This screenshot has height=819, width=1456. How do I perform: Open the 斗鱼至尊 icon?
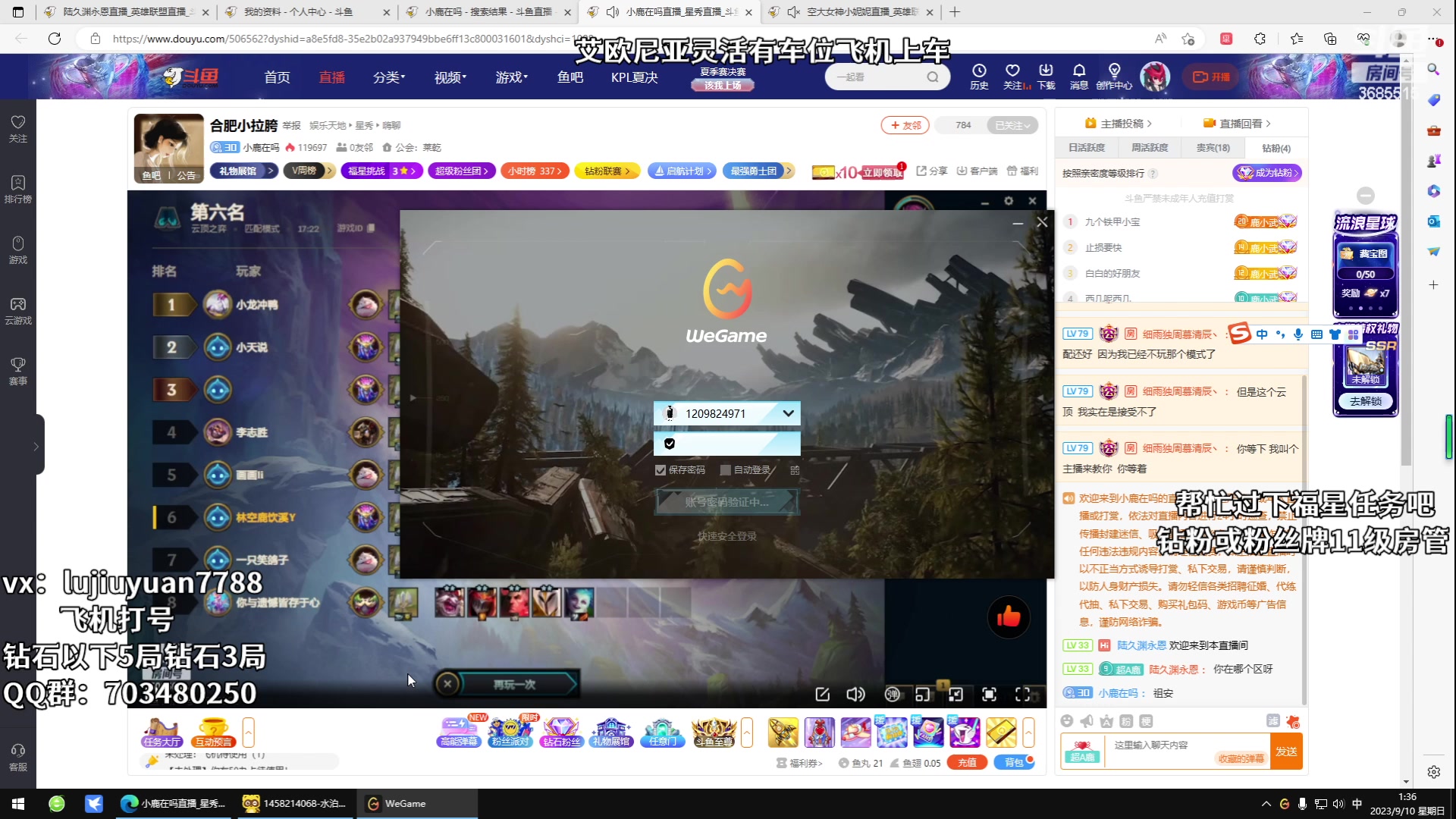click(714, 732)
